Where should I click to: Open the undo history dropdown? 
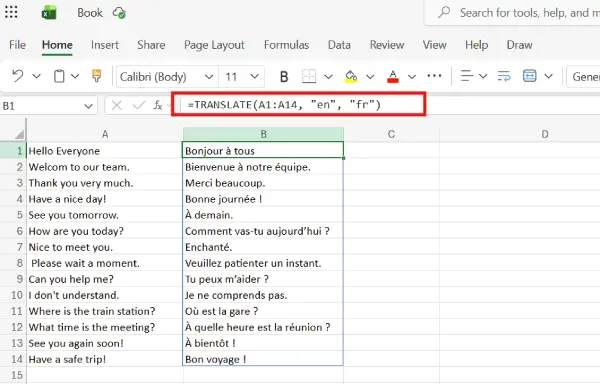36,76
